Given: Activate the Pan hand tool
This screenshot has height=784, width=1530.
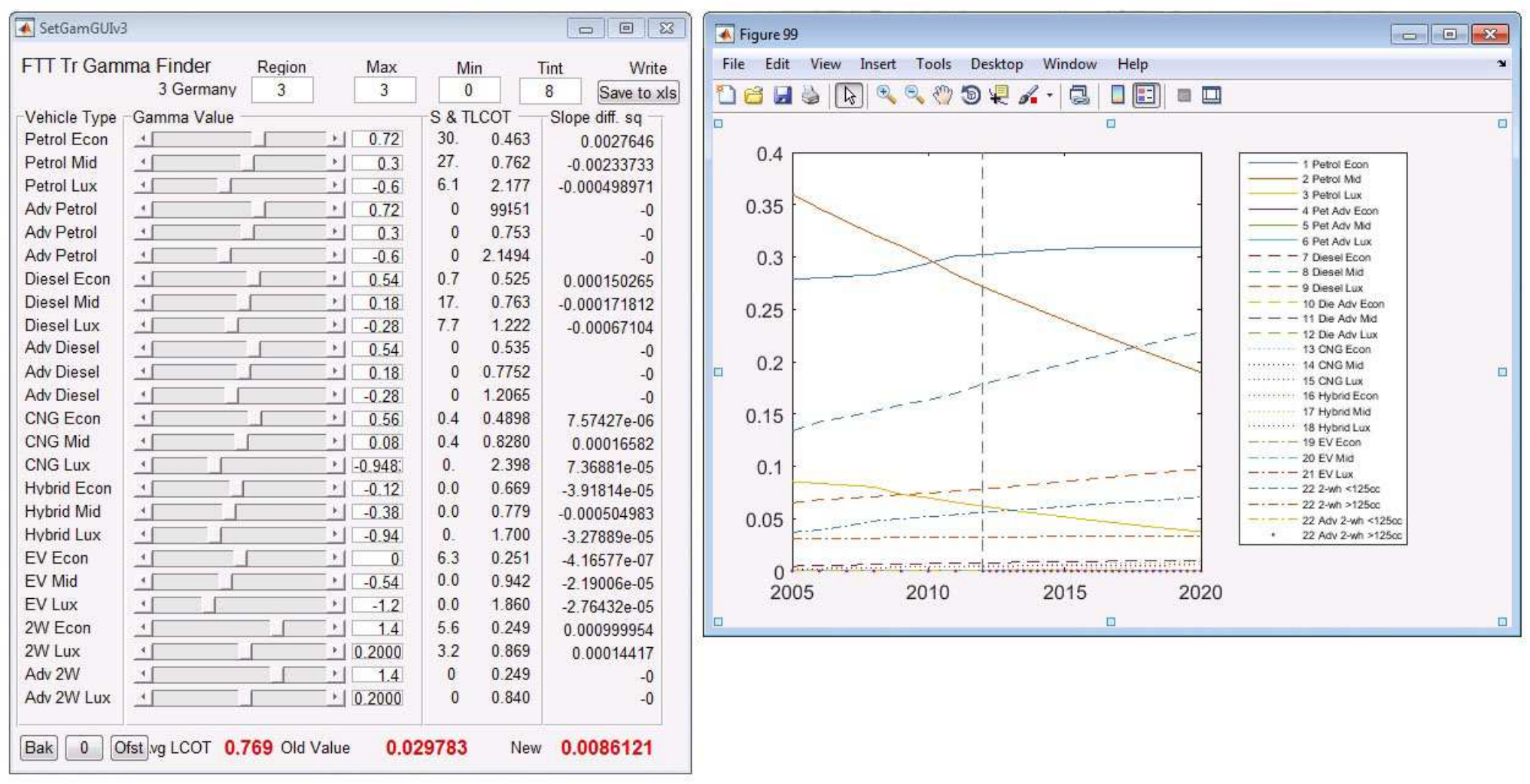Looking at the screenshot, I should pos(942,95).
